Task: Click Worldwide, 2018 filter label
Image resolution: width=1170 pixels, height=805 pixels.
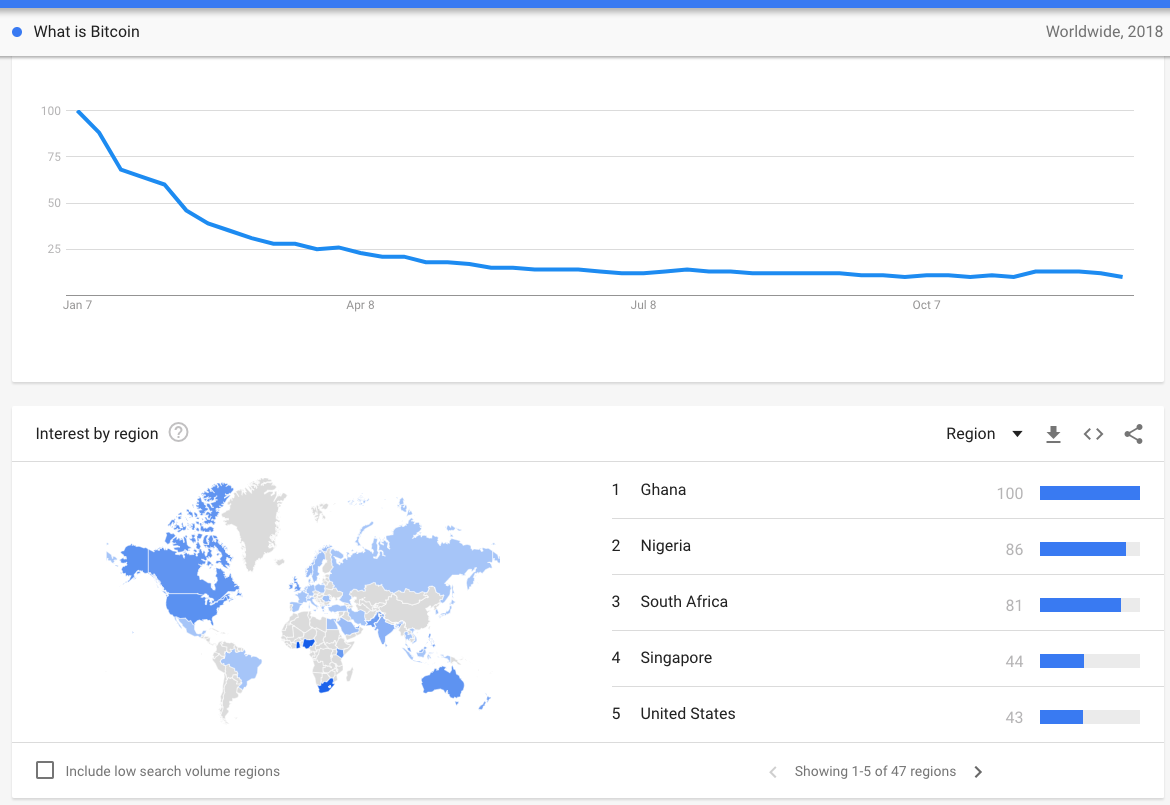Action: [1104, 32]
